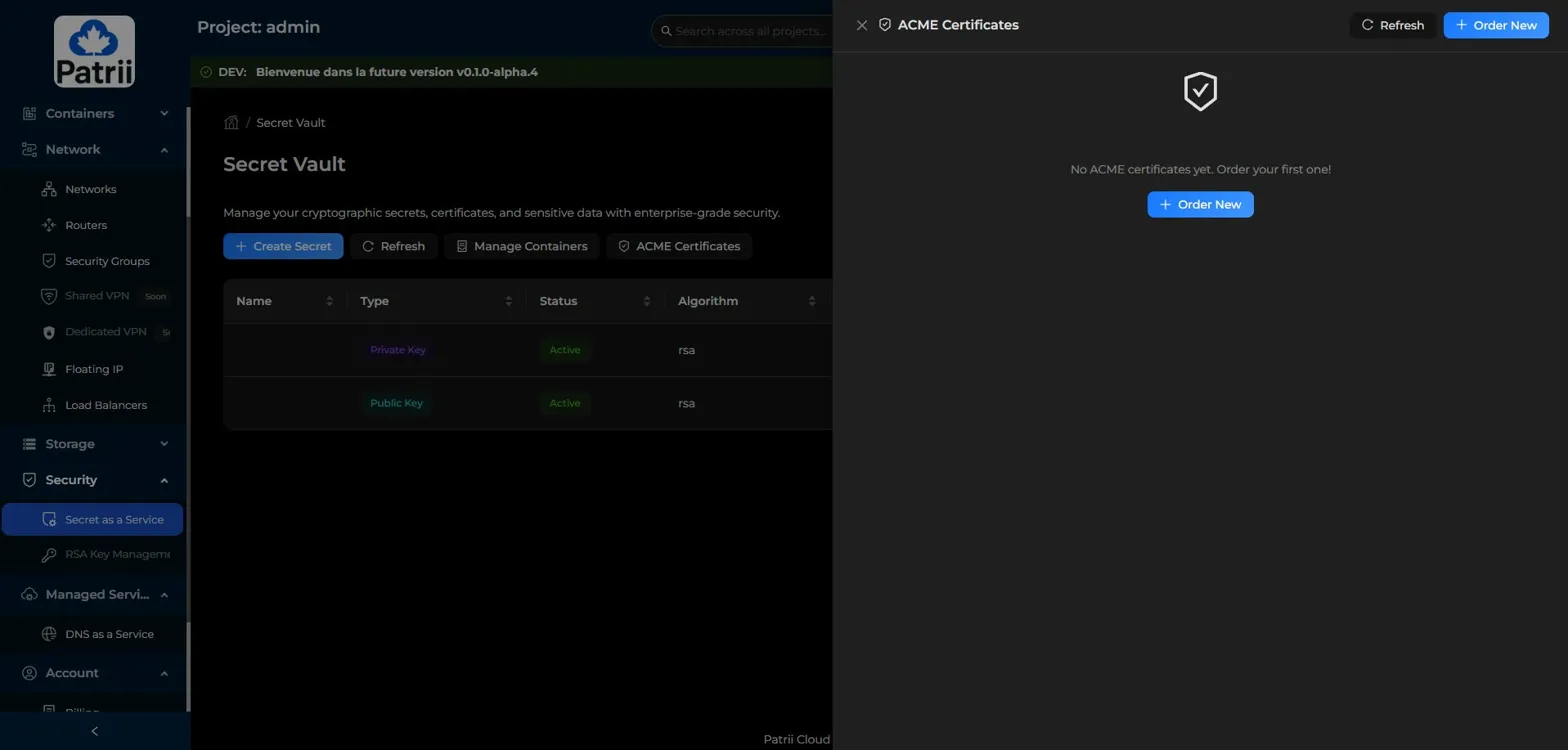Click the Public Key type tag
The width and height of the screenshot is (1568, 750).
point(396,403)
